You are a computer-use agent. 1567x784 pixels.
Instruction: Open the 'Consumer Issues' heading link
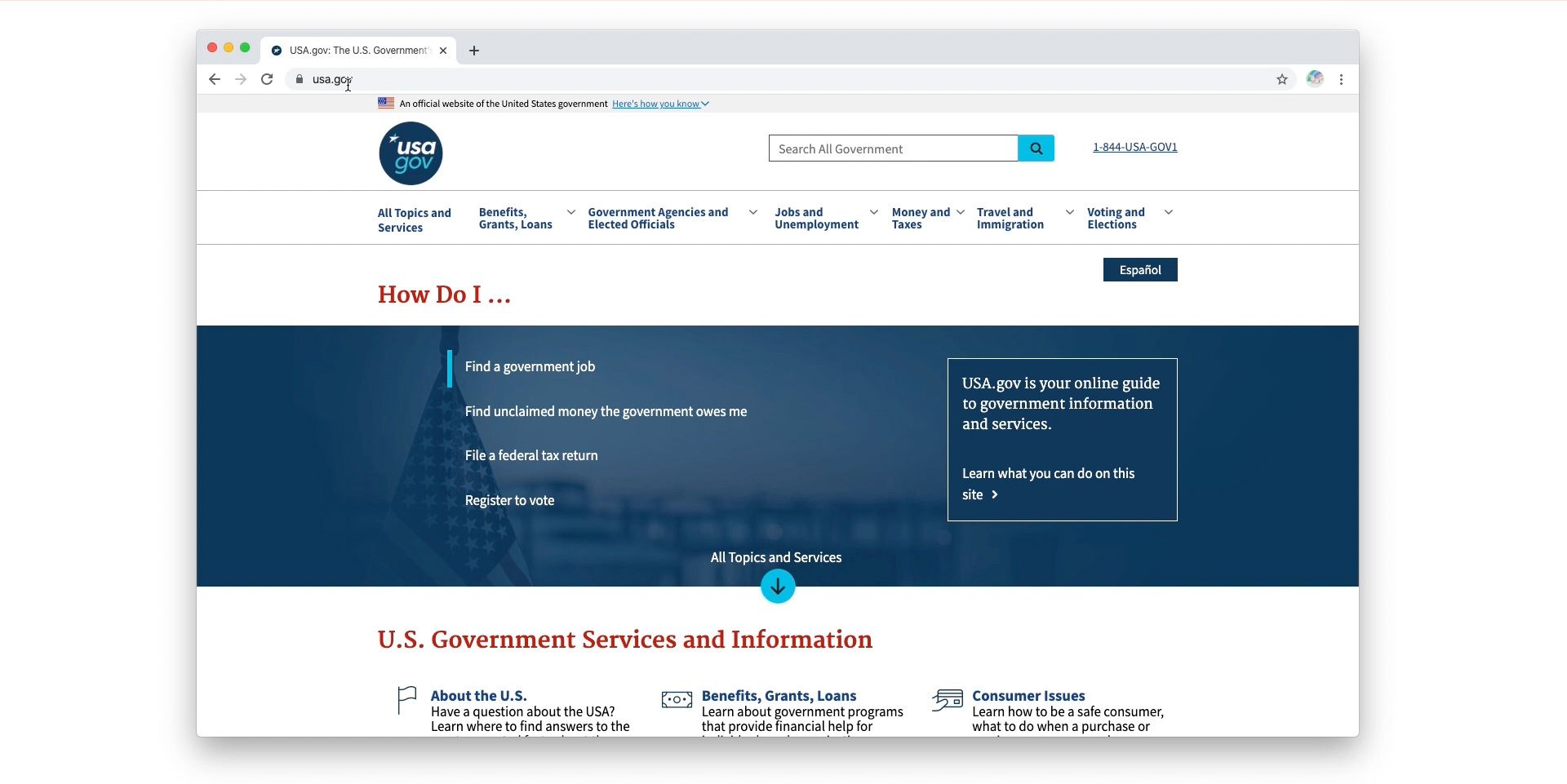(1029, 696)
